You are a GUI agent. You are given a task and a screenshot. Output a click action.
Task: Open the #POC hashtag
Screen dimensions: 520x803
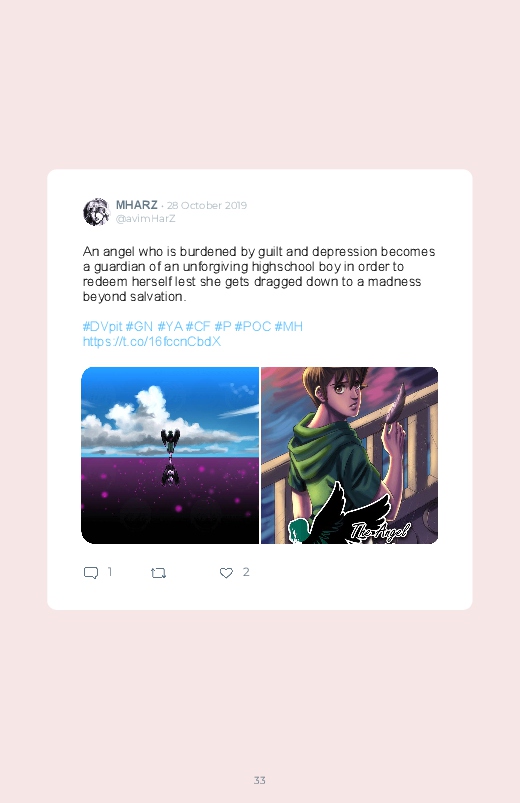[253, 327]
